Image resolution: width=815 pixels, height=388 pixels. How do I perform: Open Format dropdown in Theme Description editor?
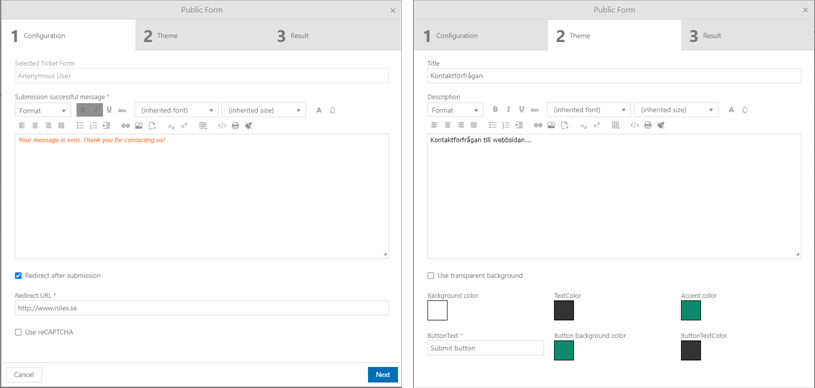(455, 110)
